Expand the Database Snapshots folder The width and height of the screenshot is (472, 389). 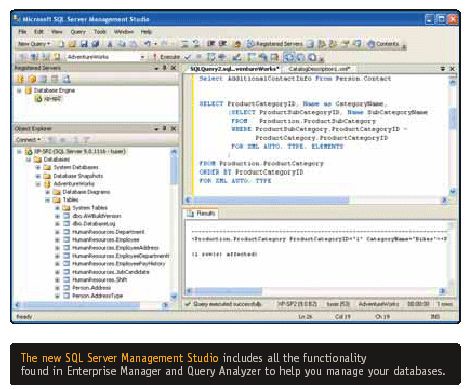tap(38, 176)
